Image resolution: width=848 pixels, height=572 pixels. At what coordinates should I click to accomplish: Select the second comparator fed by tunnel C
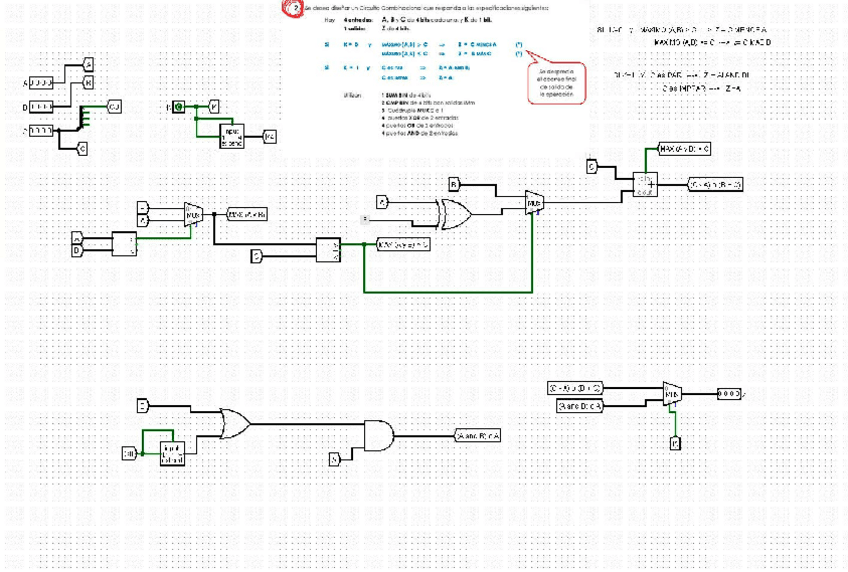coord(328,250)
